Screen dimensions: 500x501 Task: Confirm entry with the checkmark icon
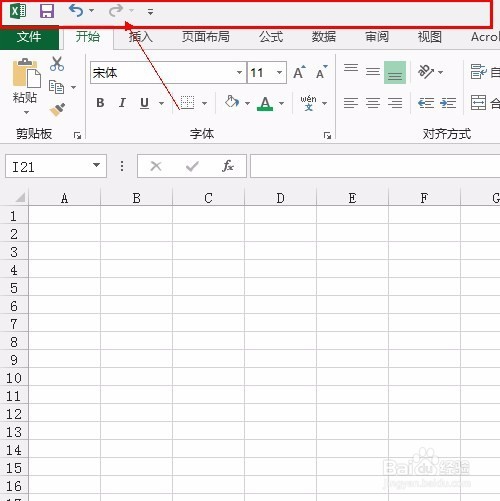click(192, 166)
